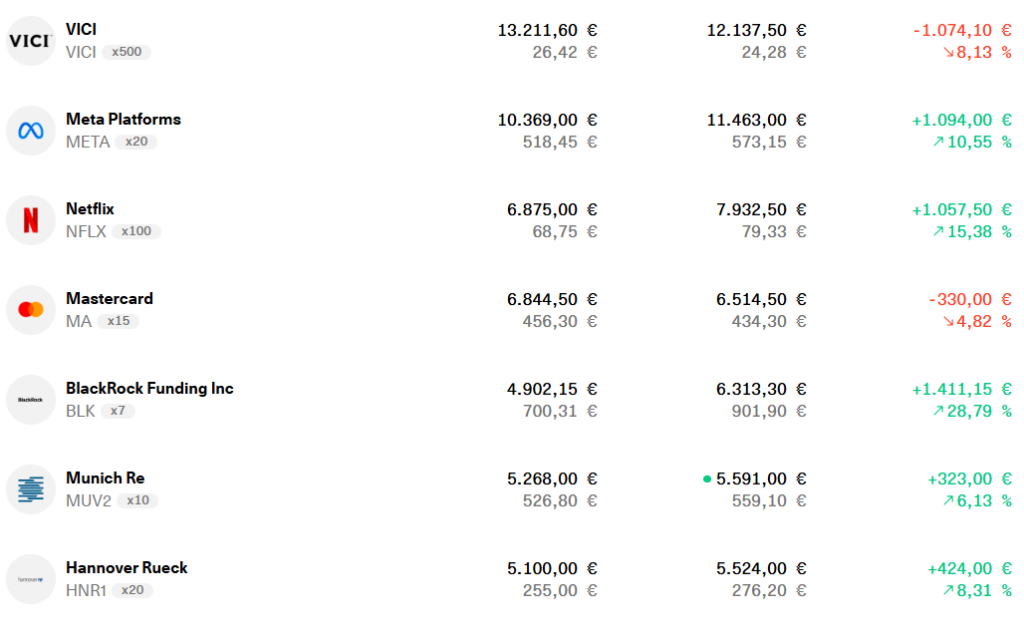This screenshot has width=1024, height=635.
Task: Select the MUV2 ticker symbol
Action: (88, 501)
